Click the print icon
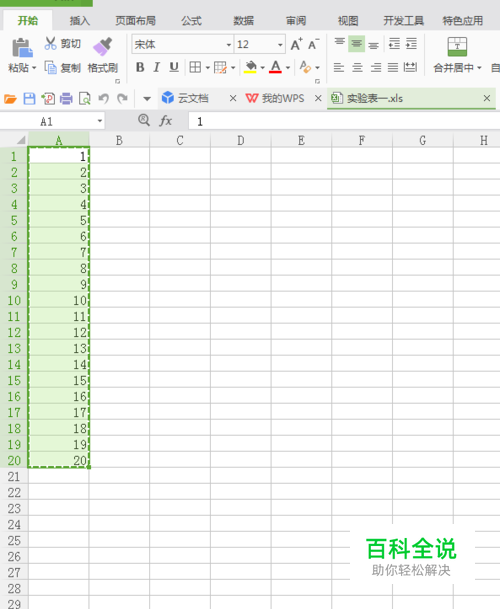This screenshot has height=609, width=500. (66, 99)
